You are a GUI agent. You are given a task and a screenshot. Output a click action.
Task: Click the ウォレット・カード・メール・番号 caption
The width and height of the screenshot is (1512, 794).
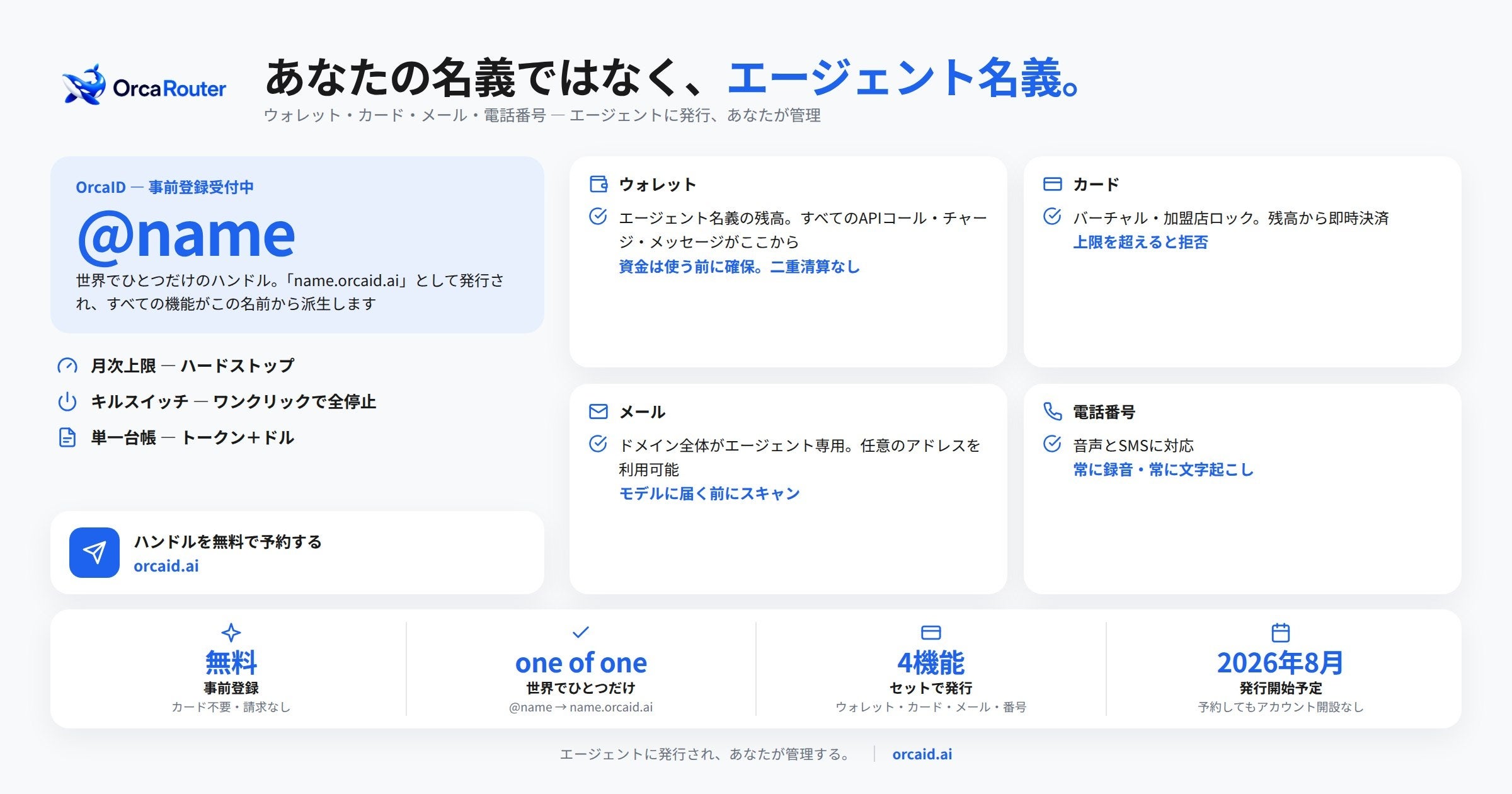point(931,707)
